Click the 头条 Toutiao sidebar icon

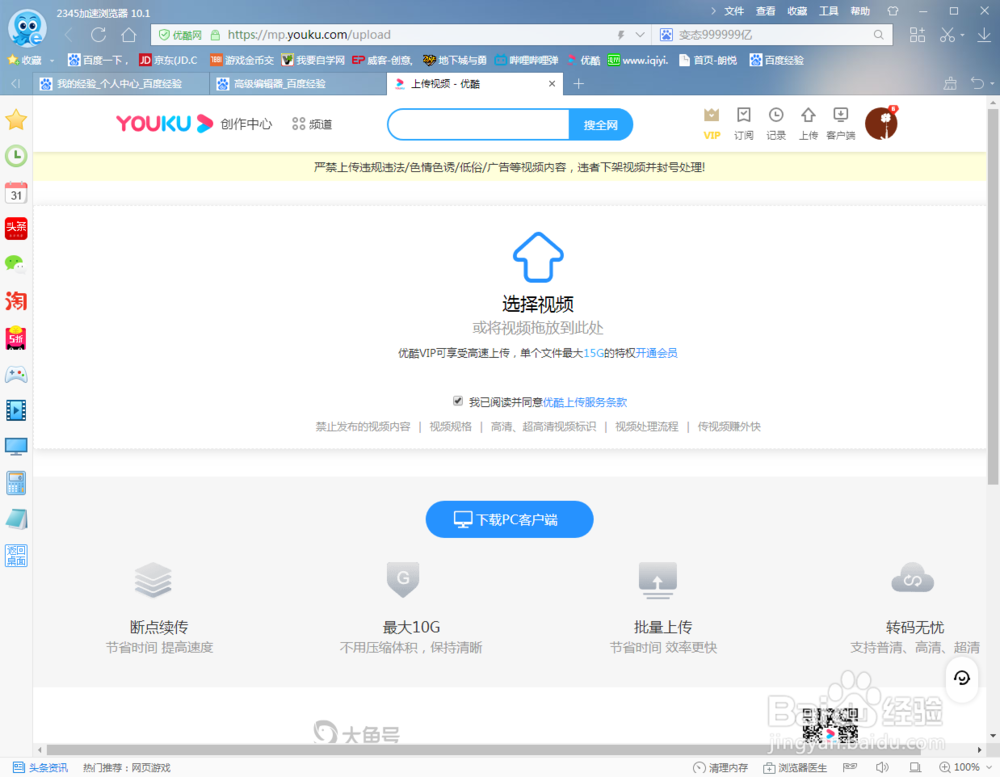[x=15, y=228]
